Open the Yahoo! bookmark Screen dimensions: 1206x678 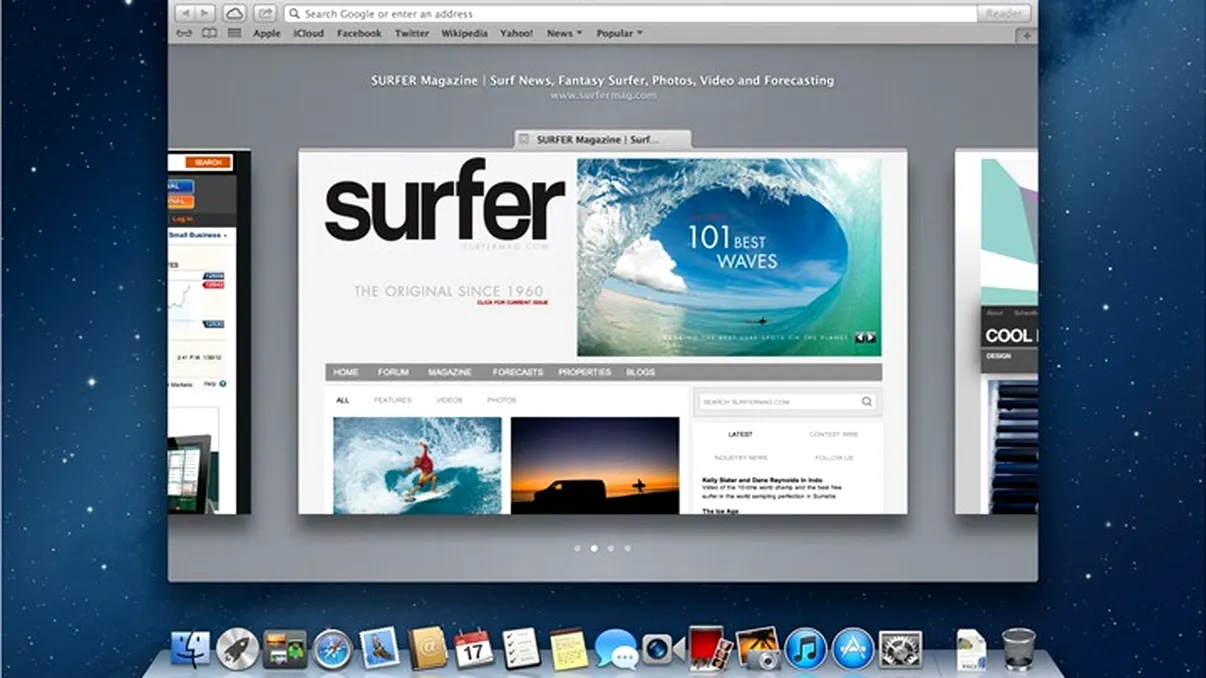(517, 33)
